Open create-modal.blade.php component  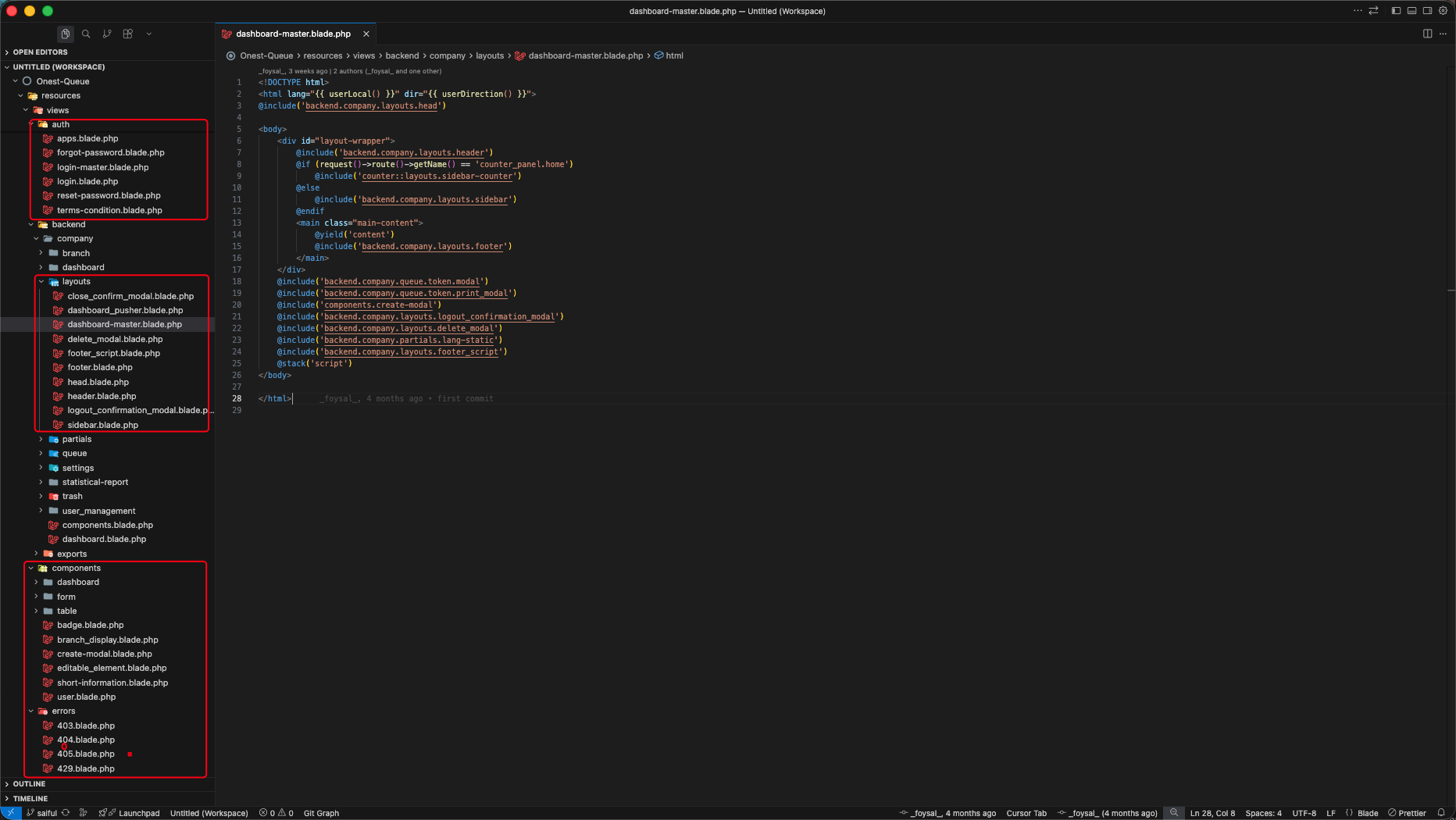pos(104,654)
